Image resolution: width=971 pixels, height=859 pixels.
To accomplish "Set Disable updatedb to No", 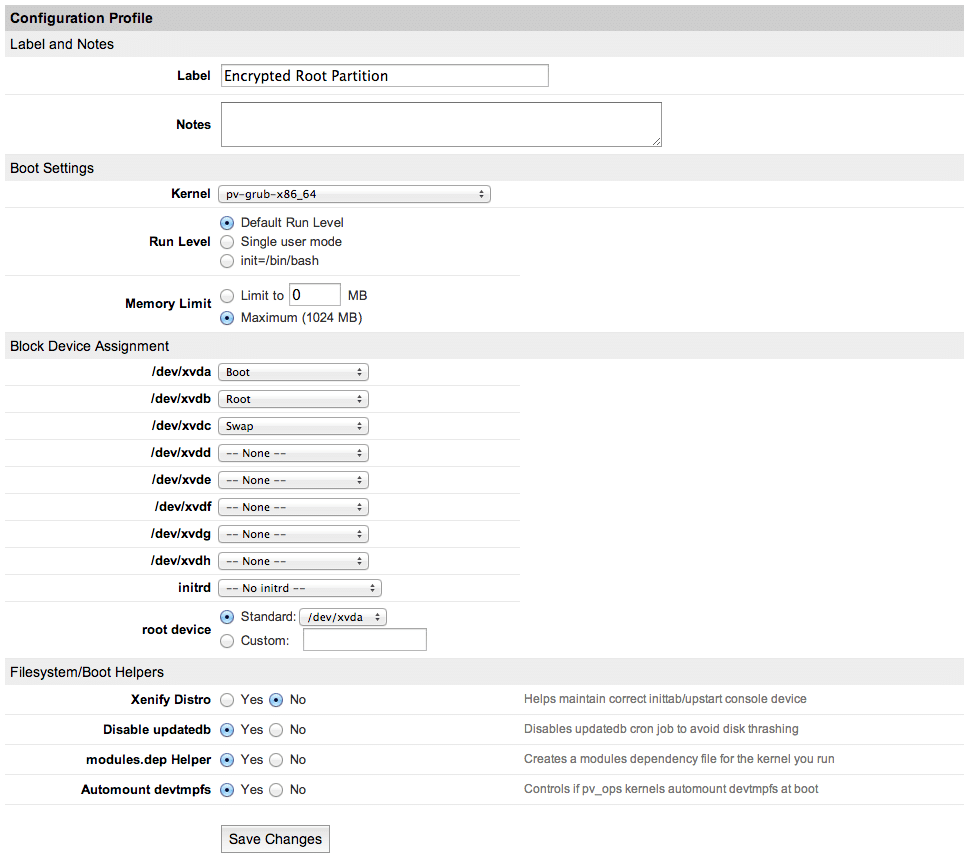I will coord(276,730).
